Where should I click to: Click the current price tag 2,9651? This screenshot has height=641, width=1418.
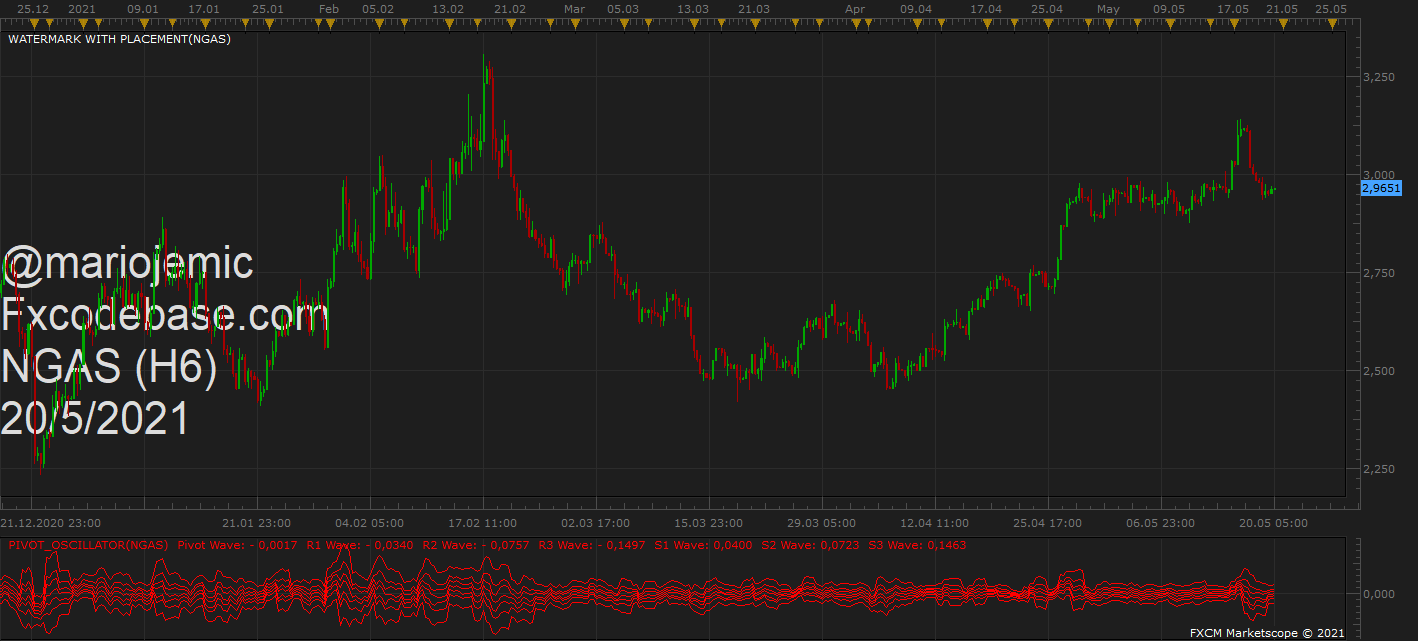[1381, 187]
